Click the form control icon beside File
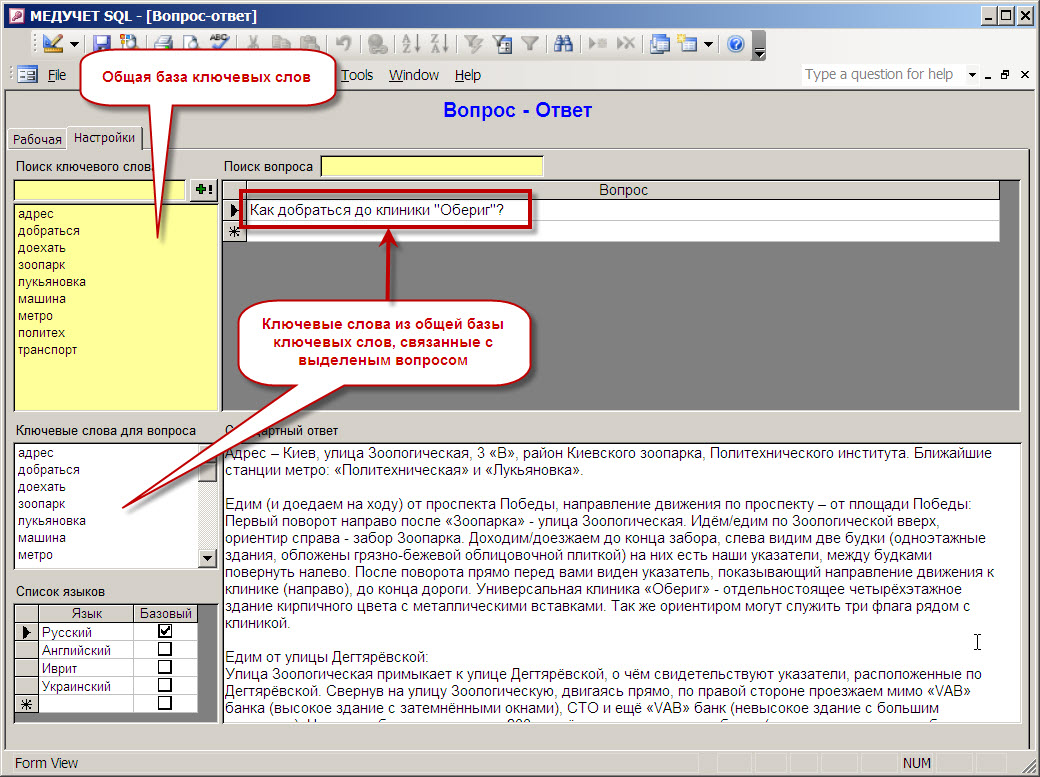 click(x=27, y=74)
